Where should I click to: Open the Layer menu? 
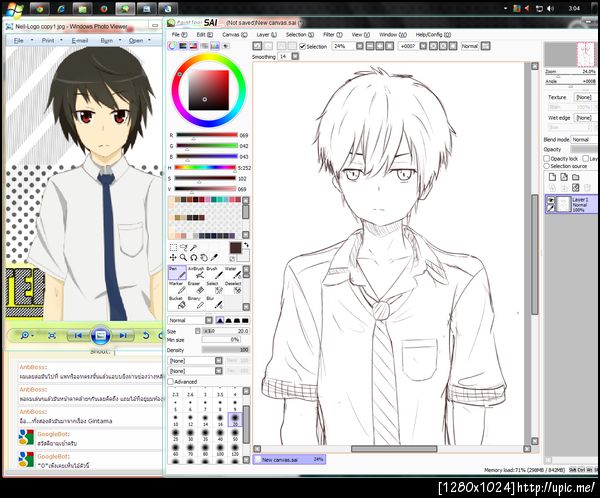coord(266,34)
